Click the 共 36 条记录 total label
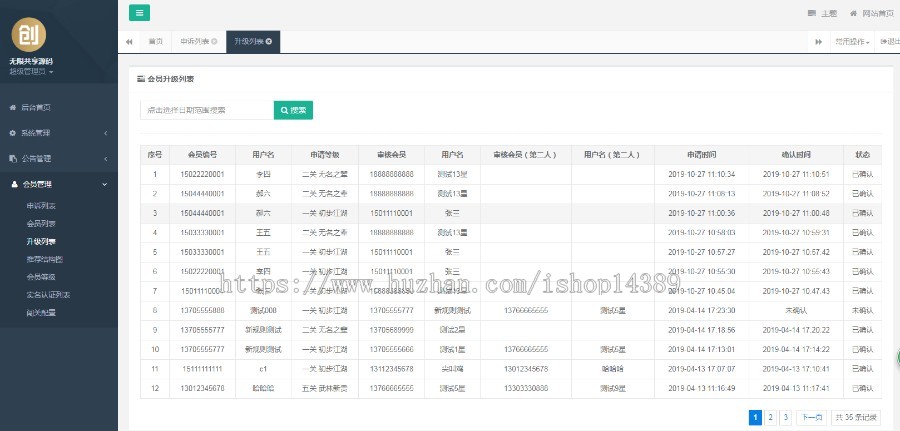This screenshot has height=431, width=900. 856,417
